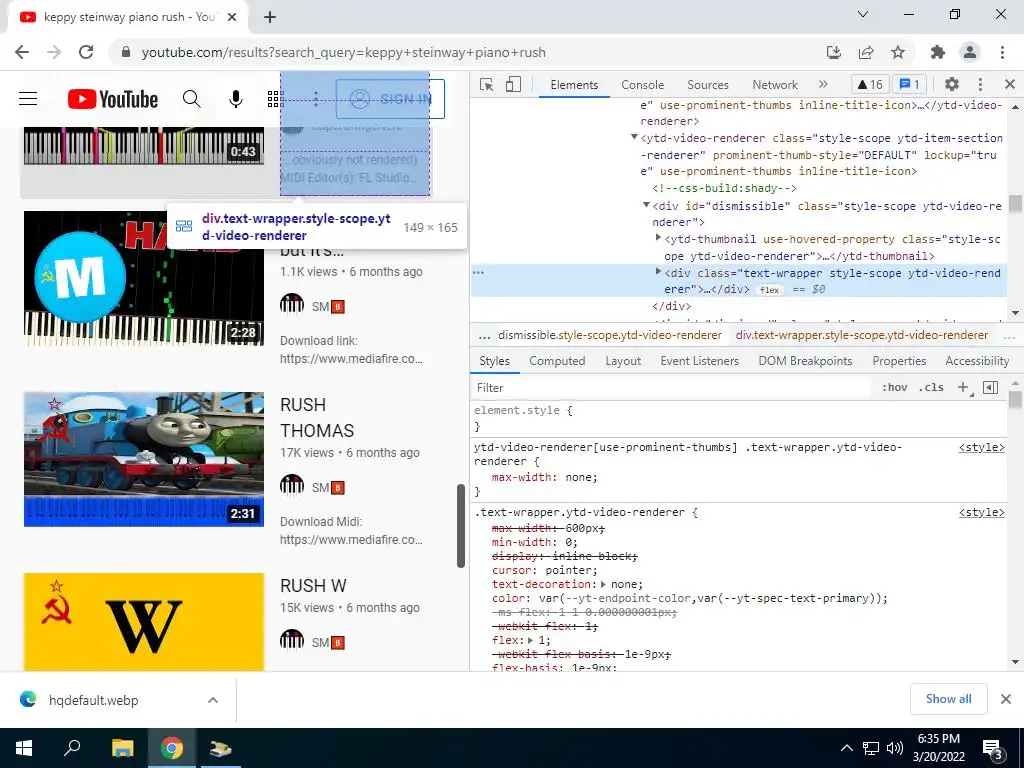Open the Styles sub-tab

494,361
